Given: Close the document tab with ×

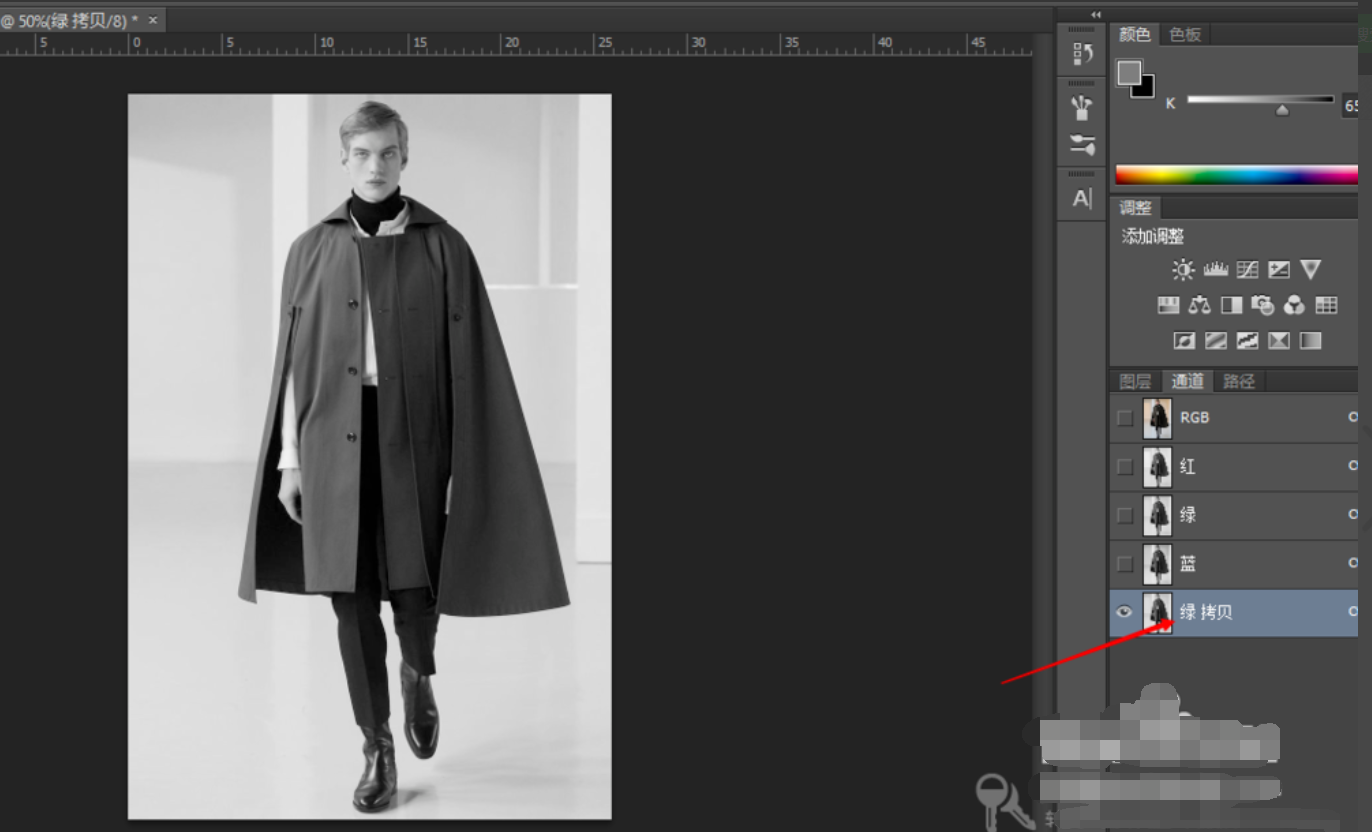Looking at the screenshot, I should pos(153,20).
